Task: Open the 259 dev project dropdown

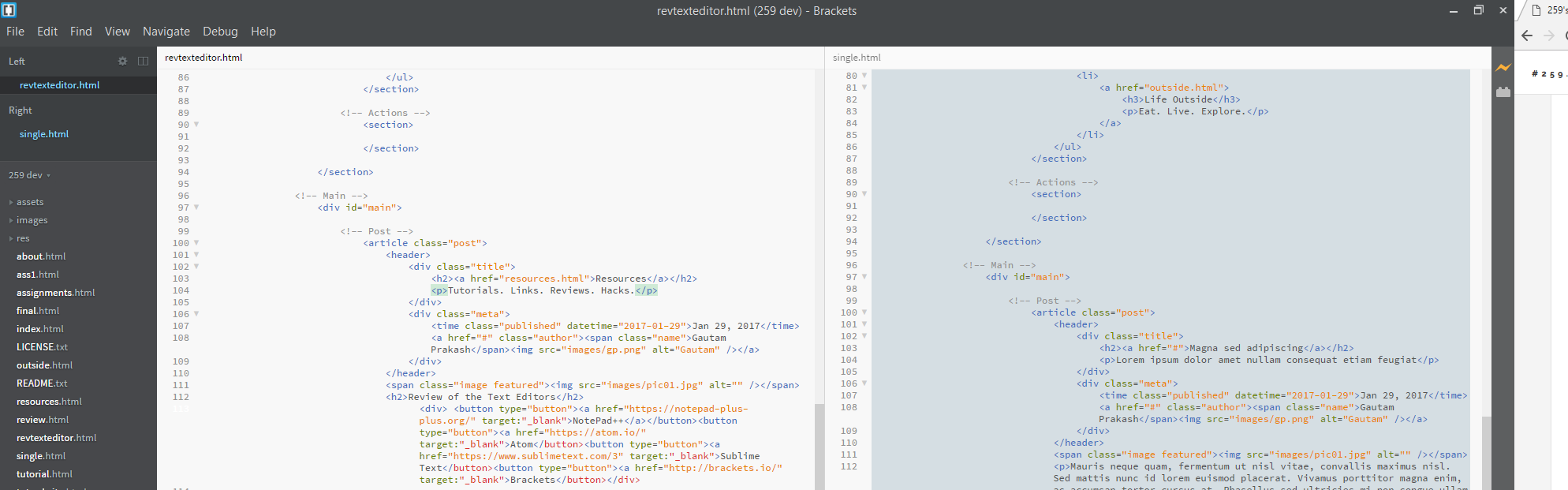Action: 29,175
